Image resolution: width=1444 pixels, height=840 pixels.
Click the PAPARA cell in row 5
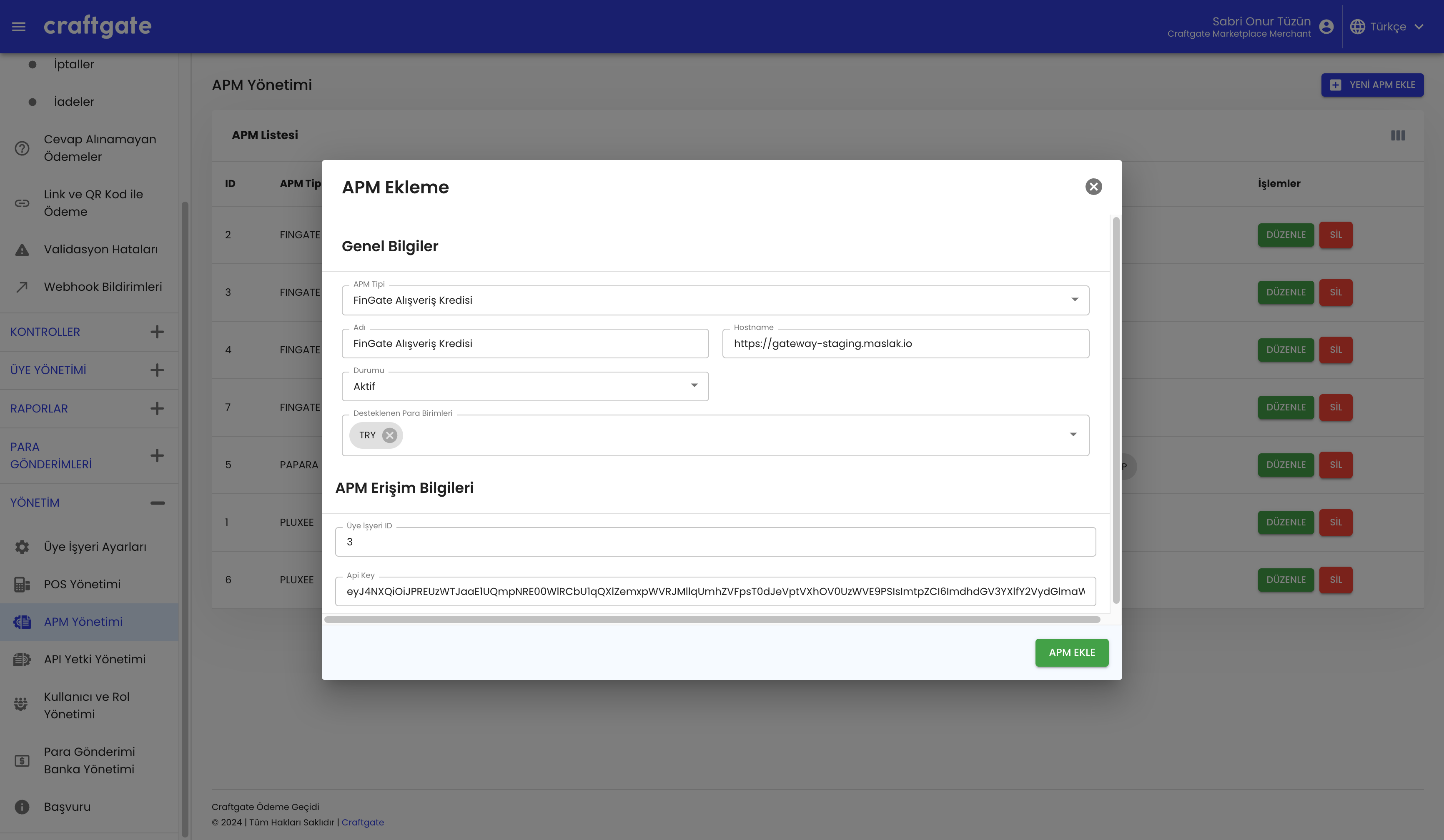tap(298, 465)
